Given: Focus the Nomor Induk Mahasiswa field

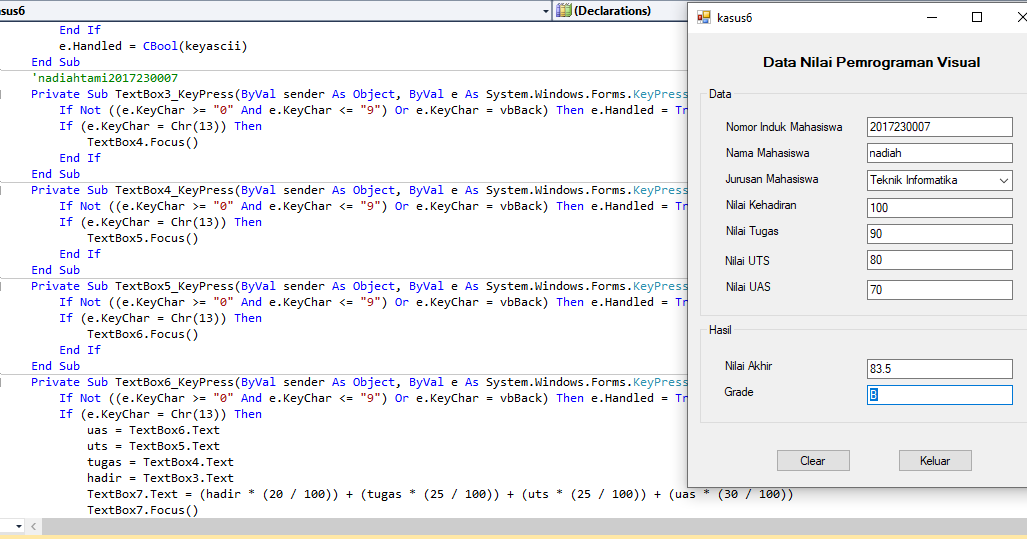Looking at the screenshot, I should click(939, 127).
